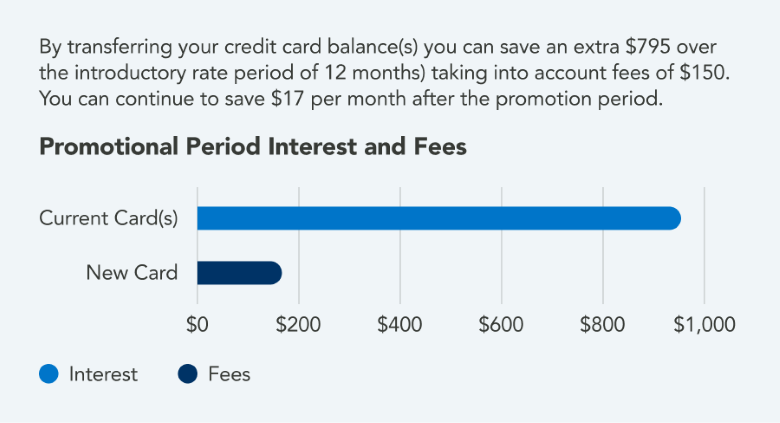780x423 pixels.
Task: Select the New Card fees bar
Action: [x=238, y=273]
